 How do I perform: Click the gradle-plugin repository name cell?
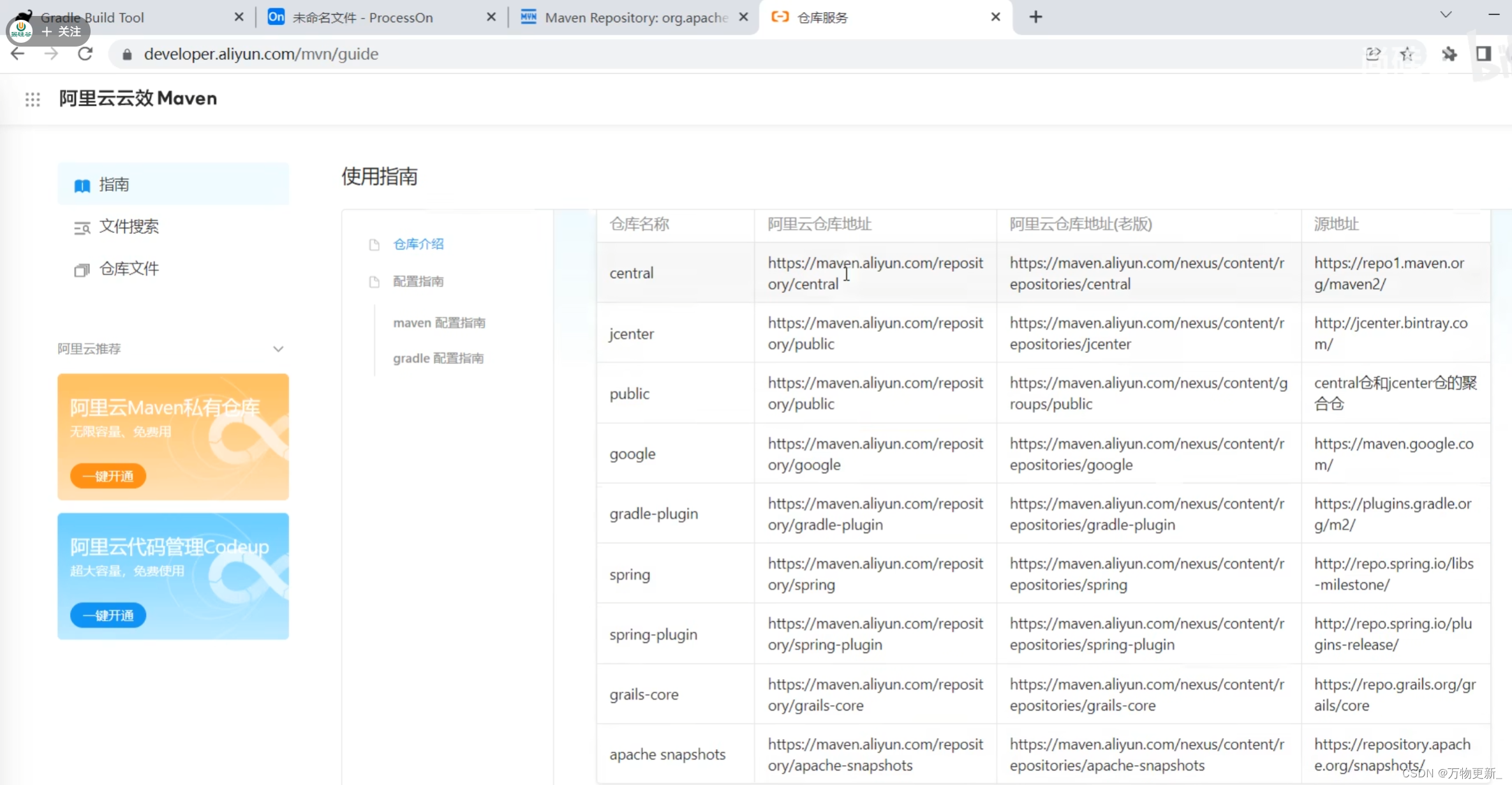[x=676, y=514]
